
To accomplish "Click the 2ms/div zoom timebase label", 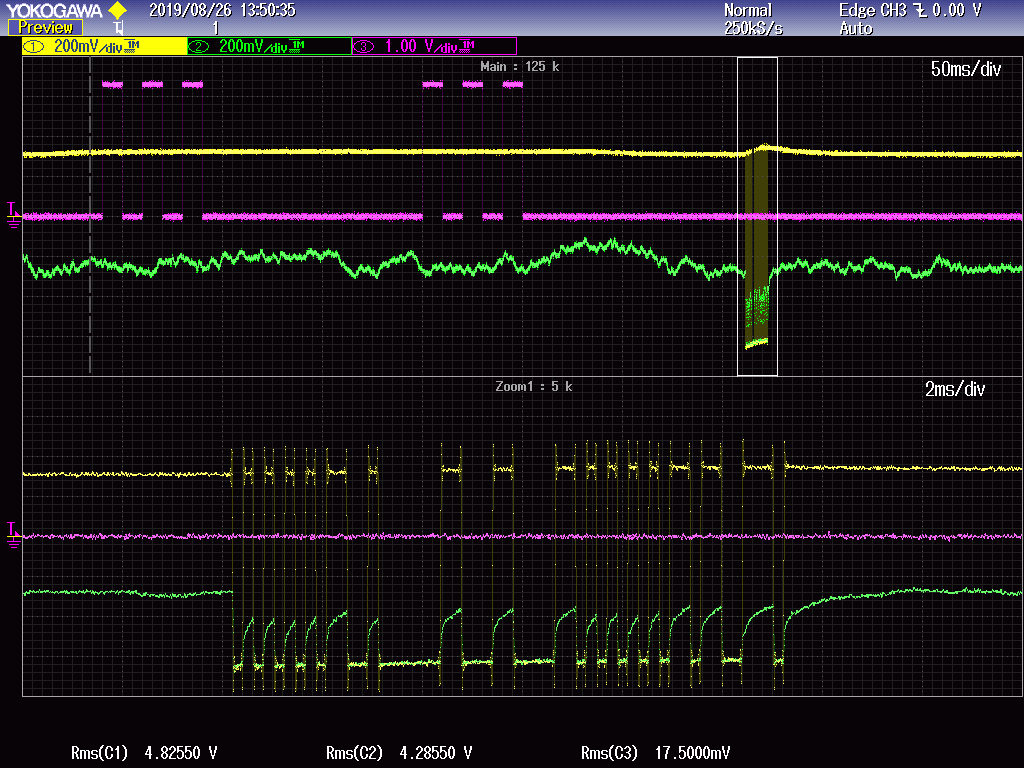I will pos(955,389).
